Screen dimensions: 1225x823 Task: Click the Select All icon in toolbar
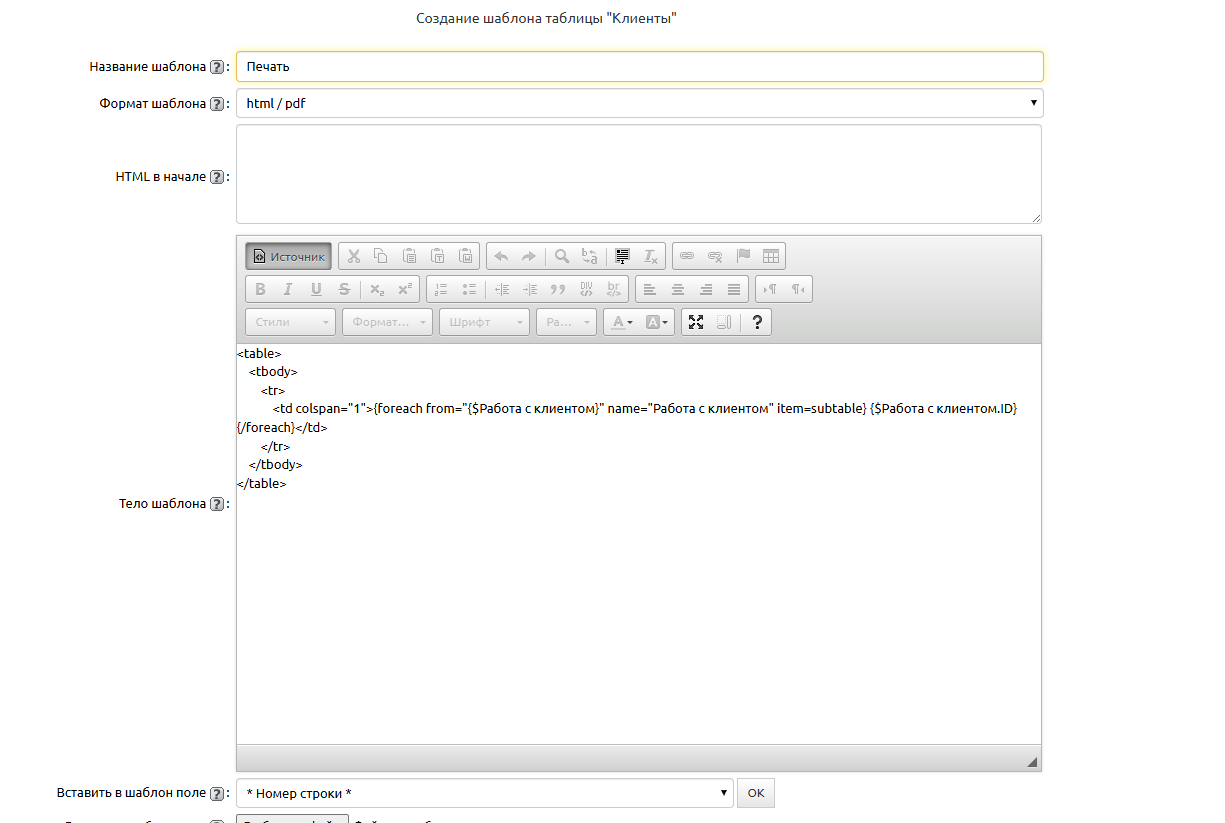(x=622, y=256)
